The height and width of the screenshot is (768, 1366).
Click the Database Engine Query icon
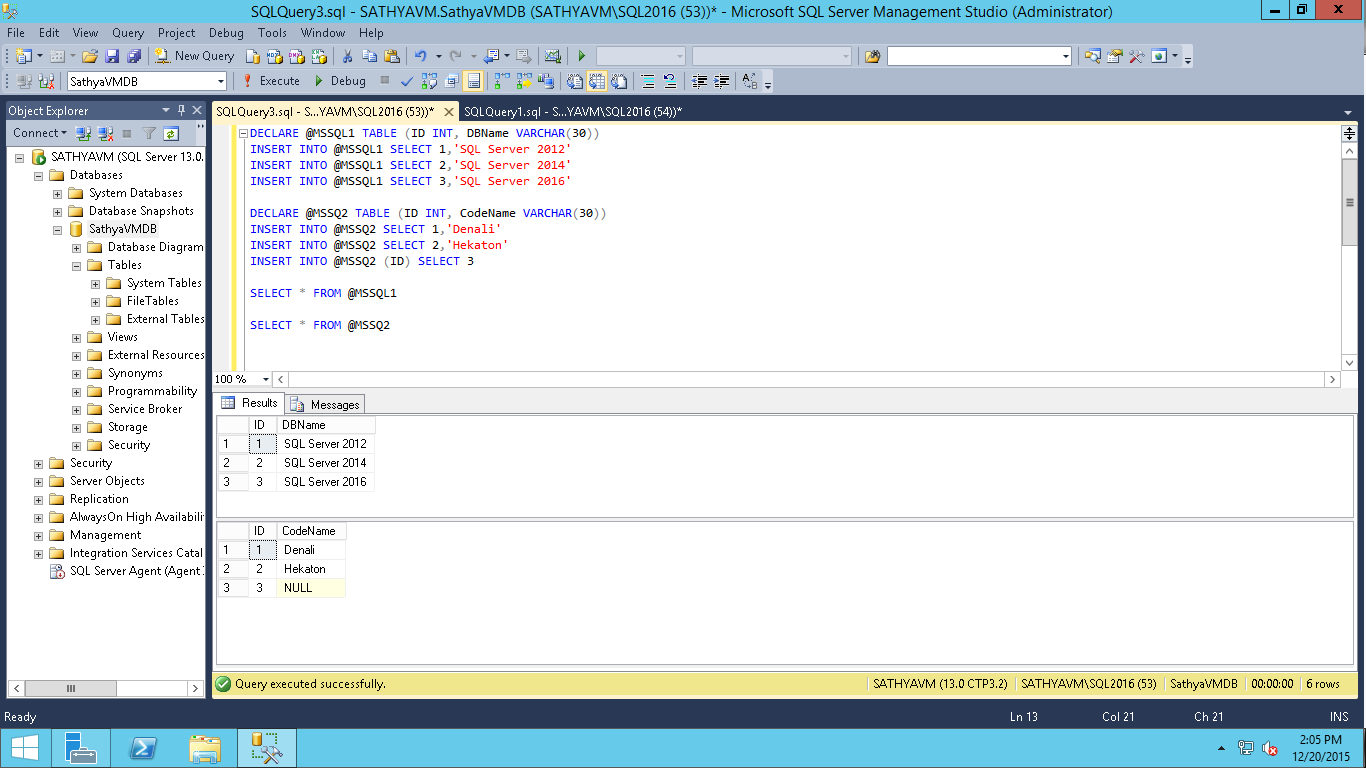tap(254, 56)
